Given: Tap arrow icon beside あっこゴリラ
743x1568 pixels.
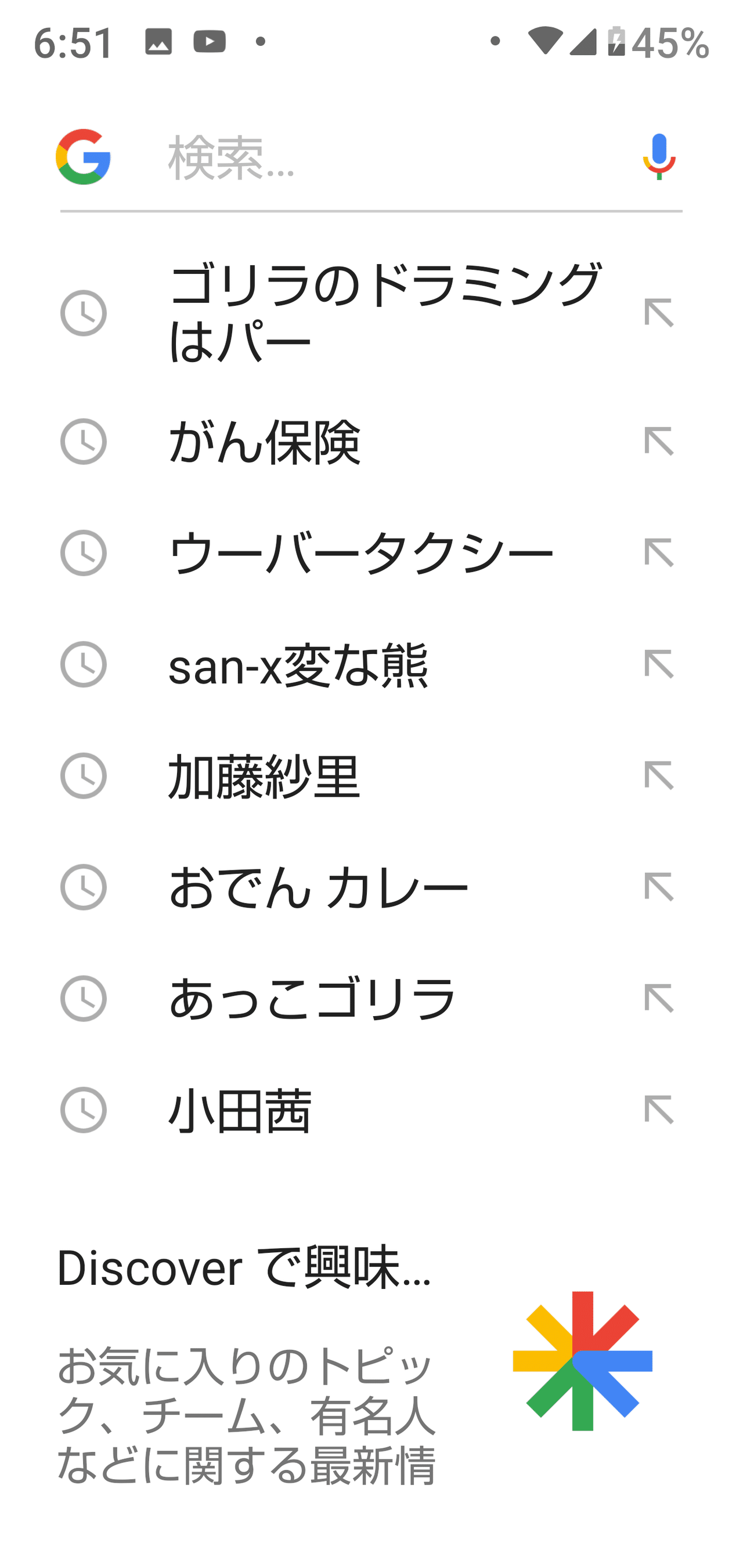Looking at the screenshot, I should pos(659,998).
